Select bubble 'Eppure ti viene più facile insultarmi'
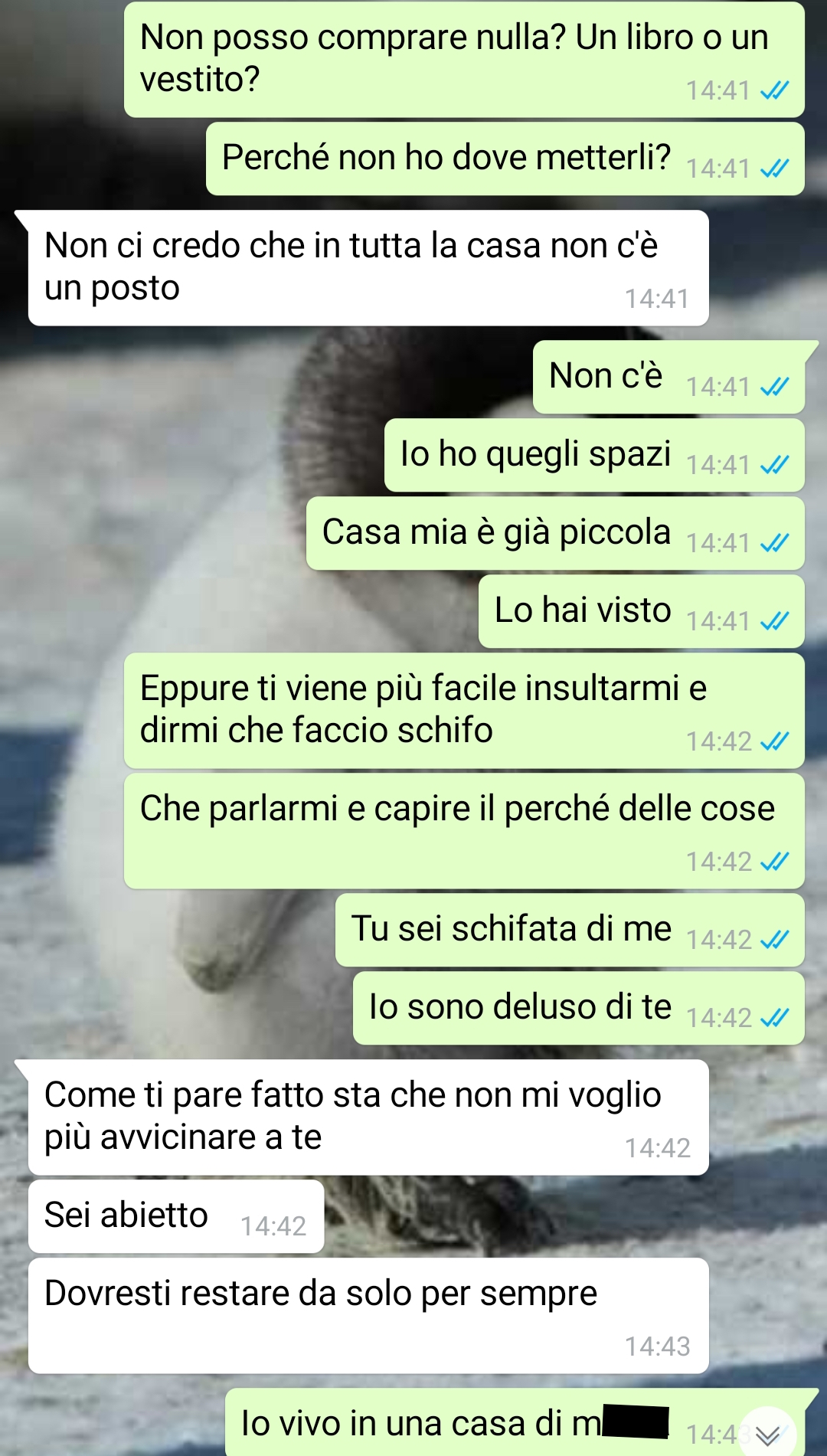827x1456 pixels. [x=464, y=711]
